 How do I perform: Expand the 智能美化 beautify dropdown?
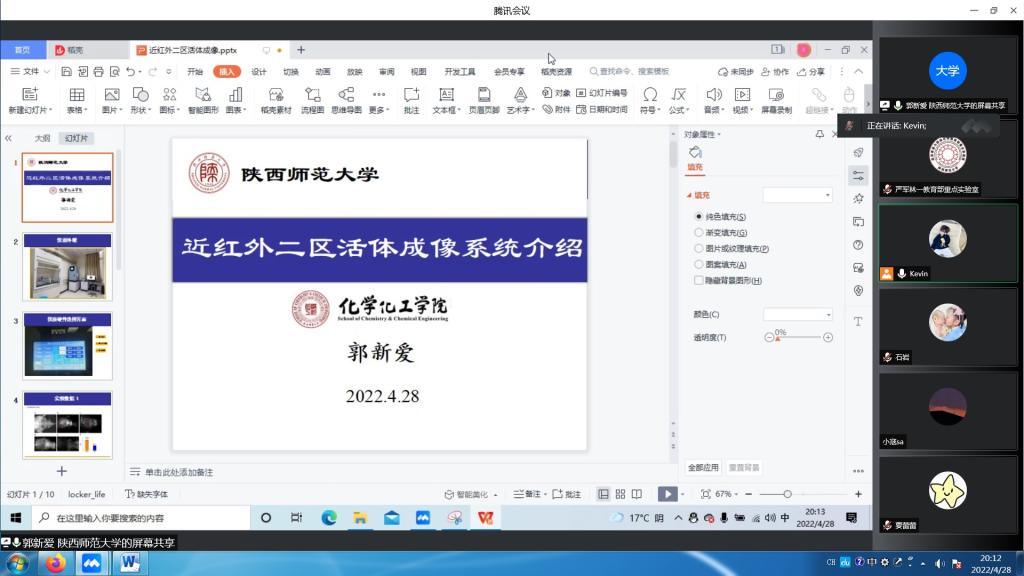pyautogui.click(x=496, y=495)
